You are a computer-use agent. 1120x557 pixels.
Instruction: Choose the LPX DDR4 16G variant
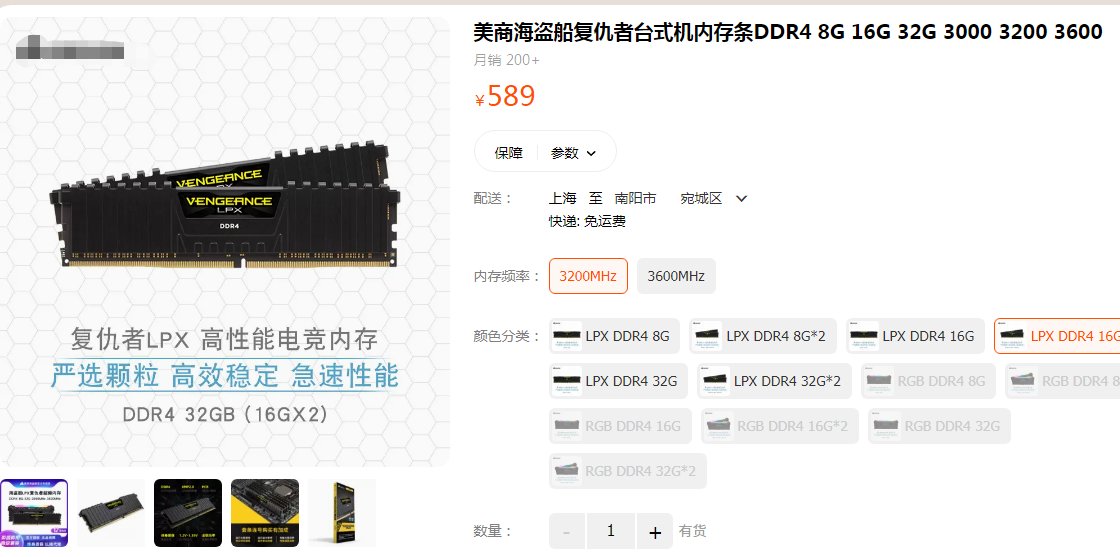(915, 336)
